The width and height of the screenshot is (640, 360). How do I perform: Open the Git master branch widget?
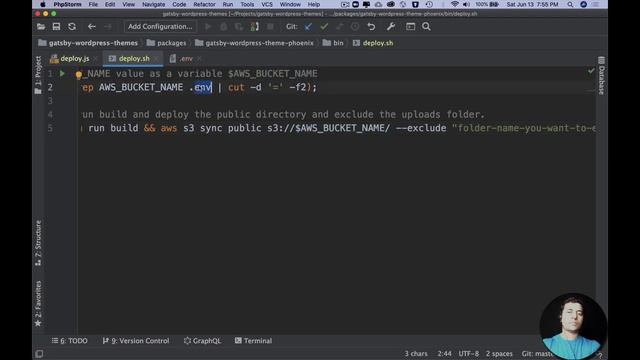point(537,353)
